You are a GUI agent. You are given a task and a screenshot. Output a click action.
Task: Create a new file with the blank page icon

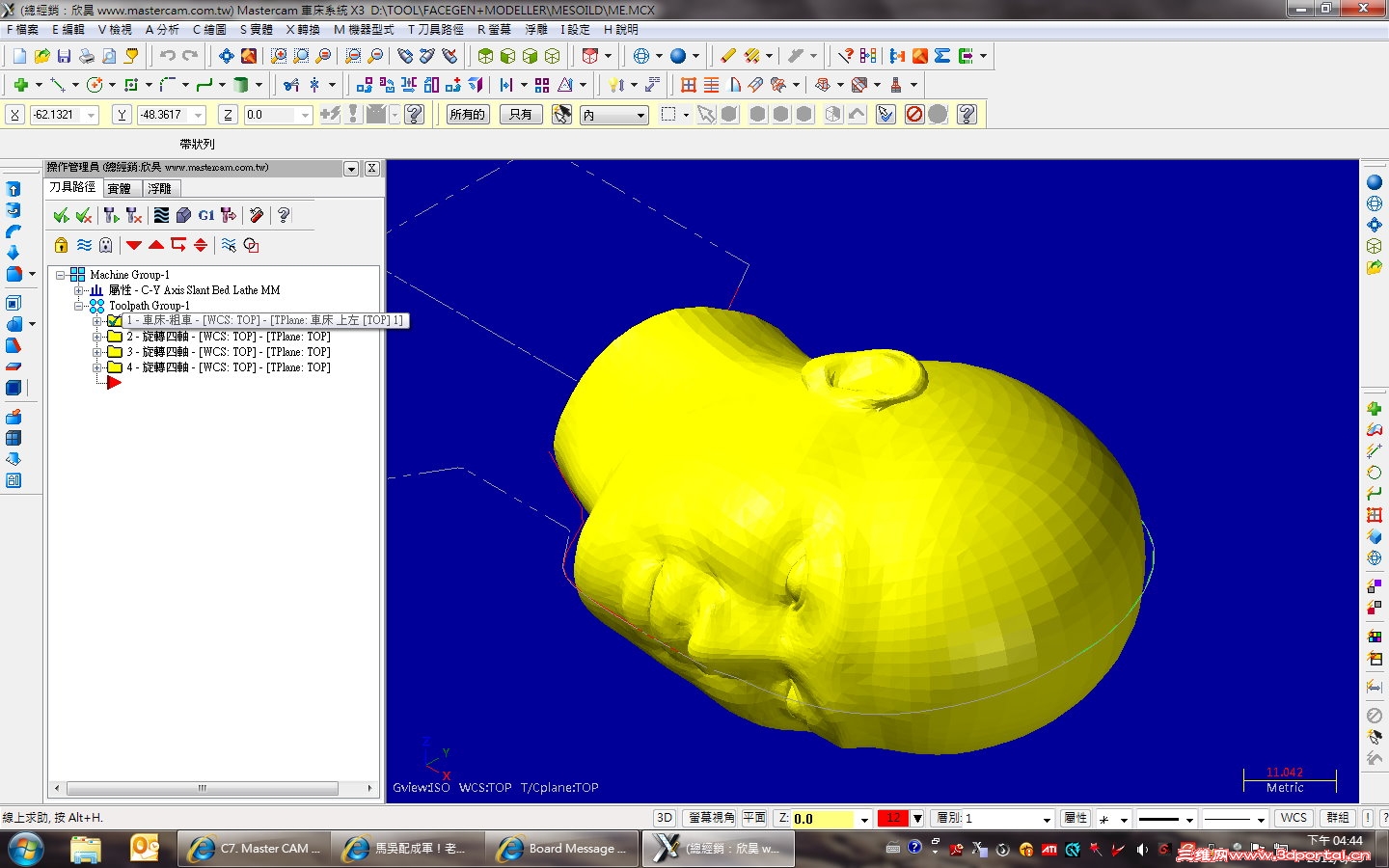tap(18, 56)
